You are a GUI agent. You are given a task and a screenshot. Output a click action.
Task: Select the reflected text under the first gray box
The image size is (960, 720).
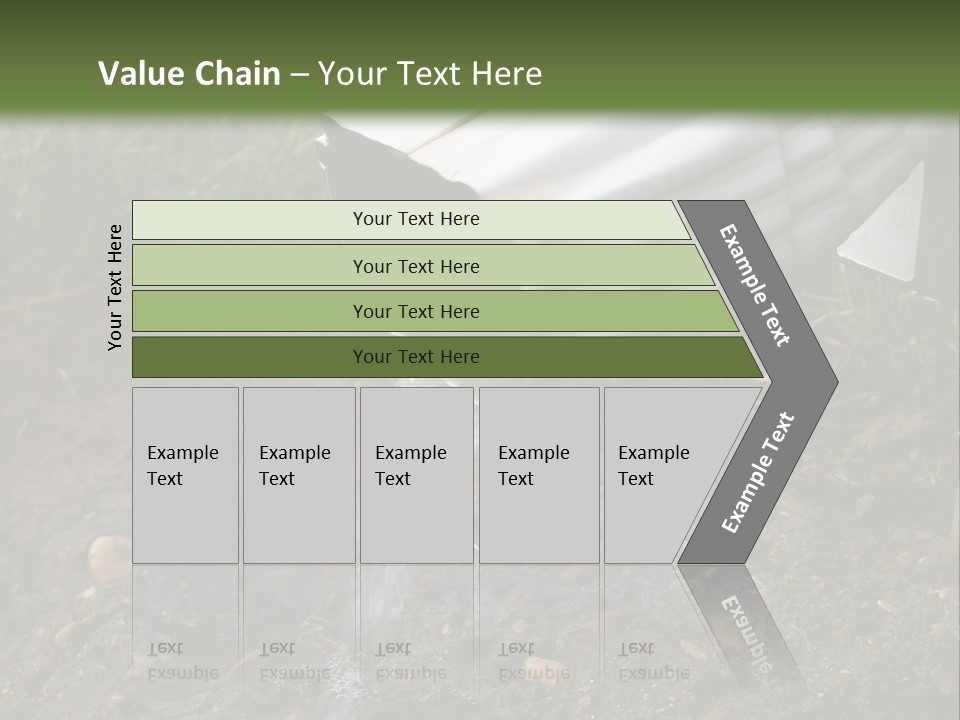(182, 661)
